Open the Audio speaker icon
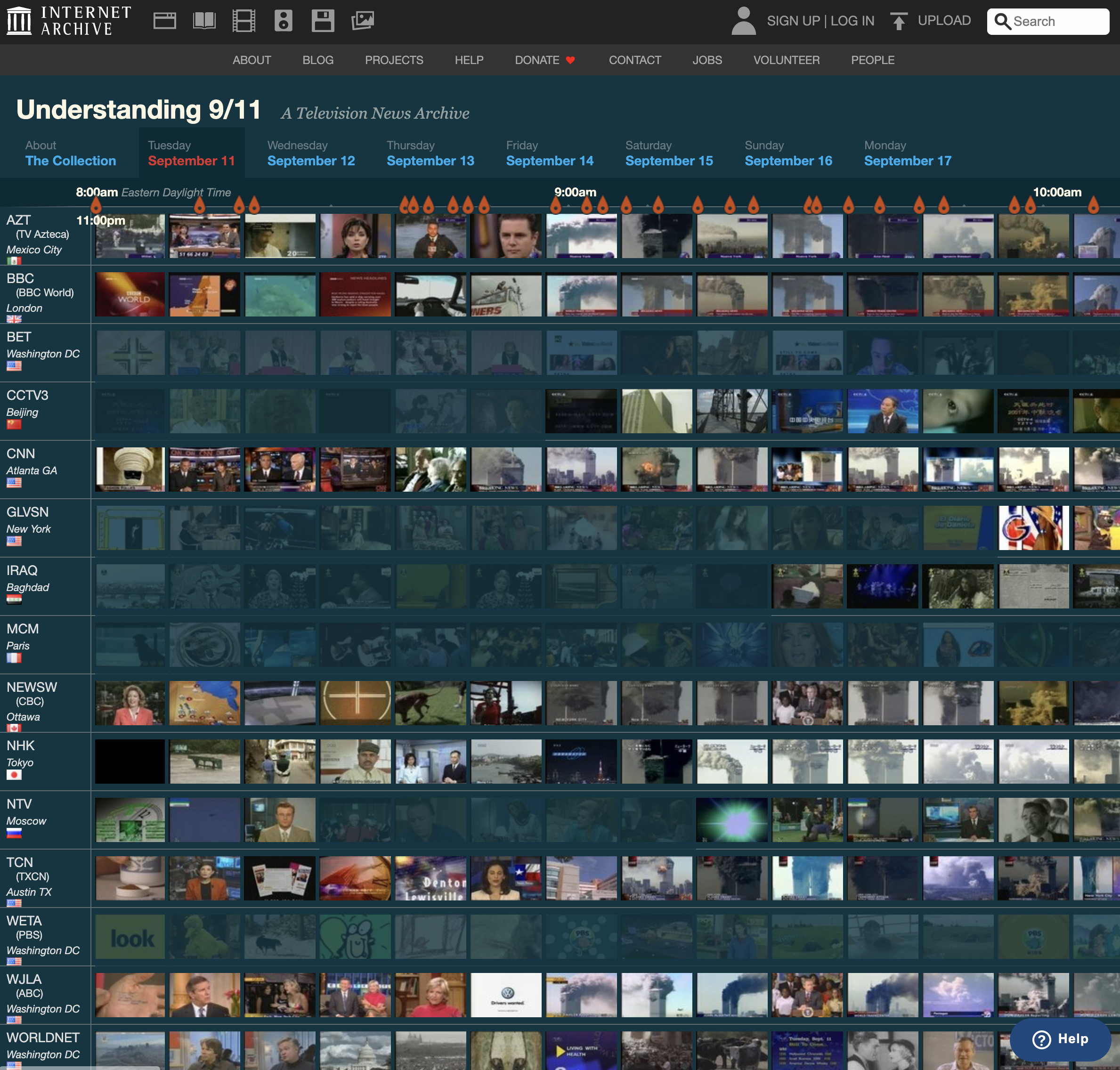Viewport: 1120px width, 1070px height. 284,21
